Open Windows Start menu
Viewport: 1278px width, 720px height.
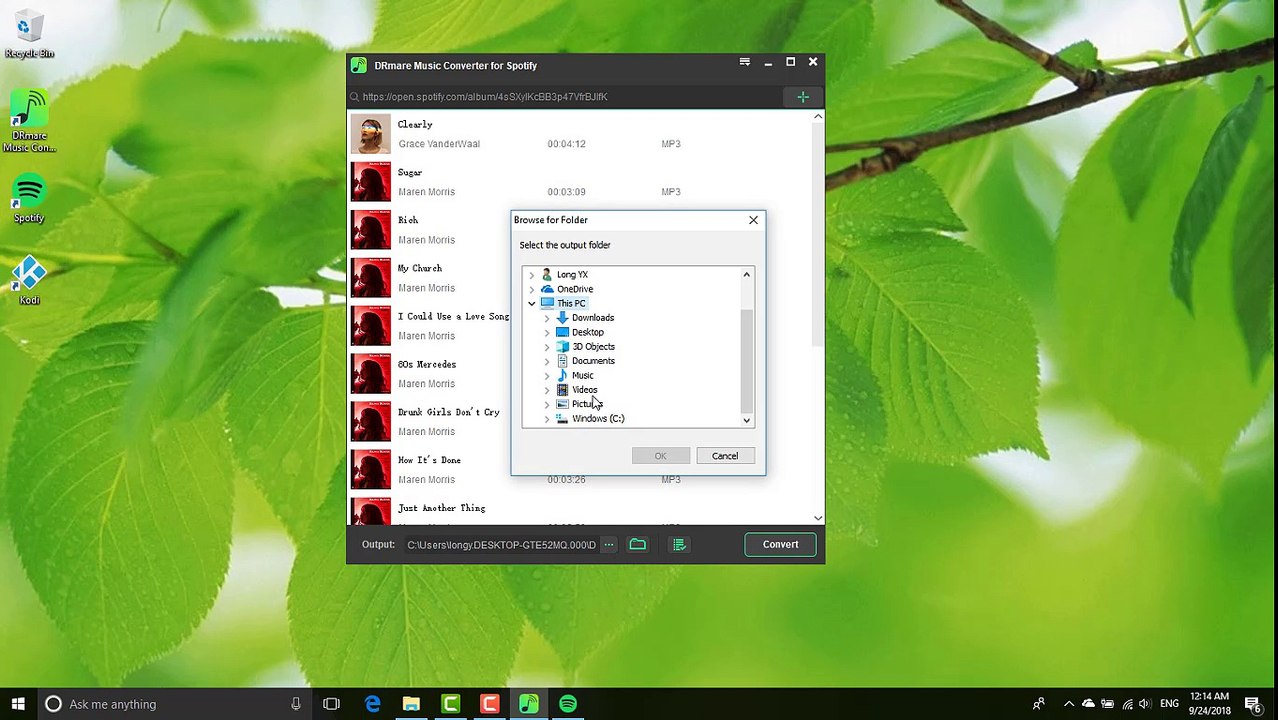click(x=18, y=704)
